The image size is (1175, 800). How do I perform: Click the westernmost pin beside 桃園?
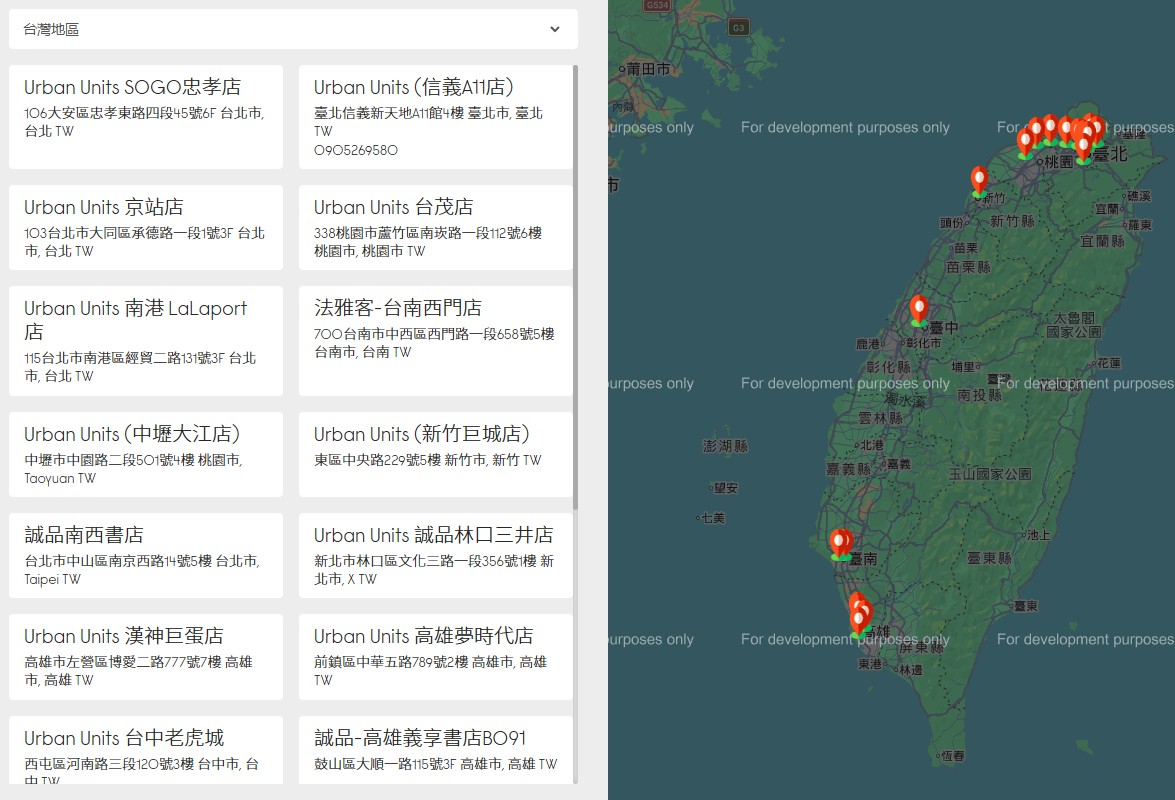tap(1025, 142)
